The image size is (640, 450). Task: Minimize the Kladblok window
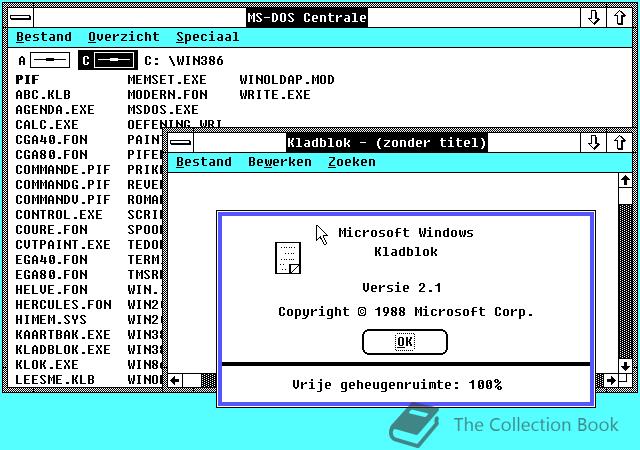(x=593, y=143)
